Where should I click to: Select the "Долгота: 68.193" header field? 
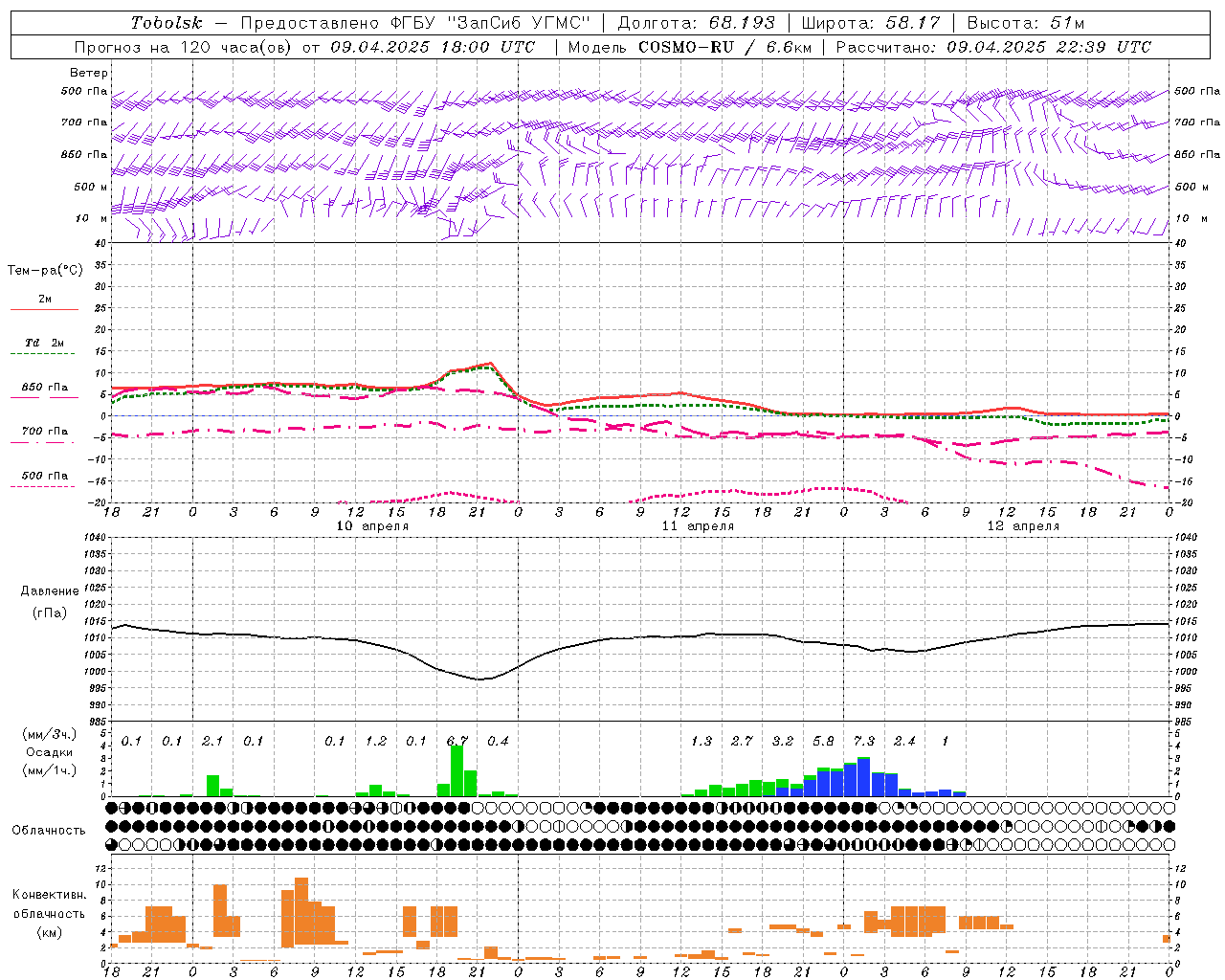coord(696,23)
